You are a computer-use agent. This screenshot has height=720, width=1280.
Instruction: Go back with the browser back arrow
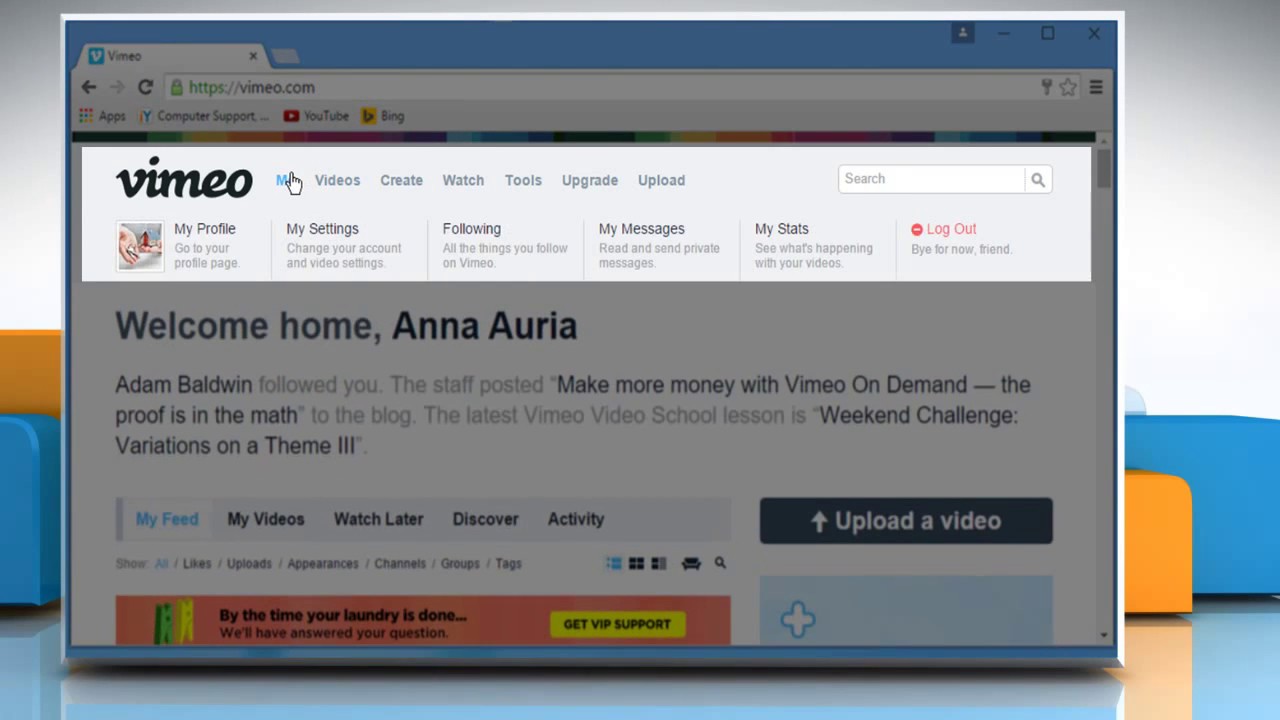[89, 88]
